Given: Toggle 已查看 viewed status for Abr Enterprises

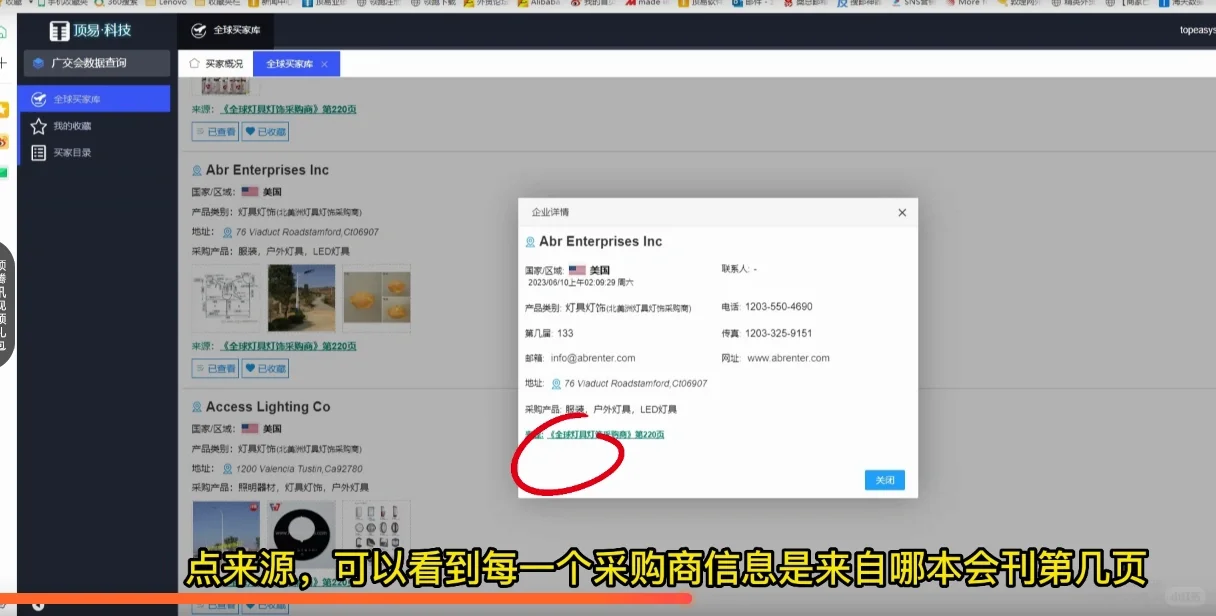Looking at the screenshot, I should point(215,369).
